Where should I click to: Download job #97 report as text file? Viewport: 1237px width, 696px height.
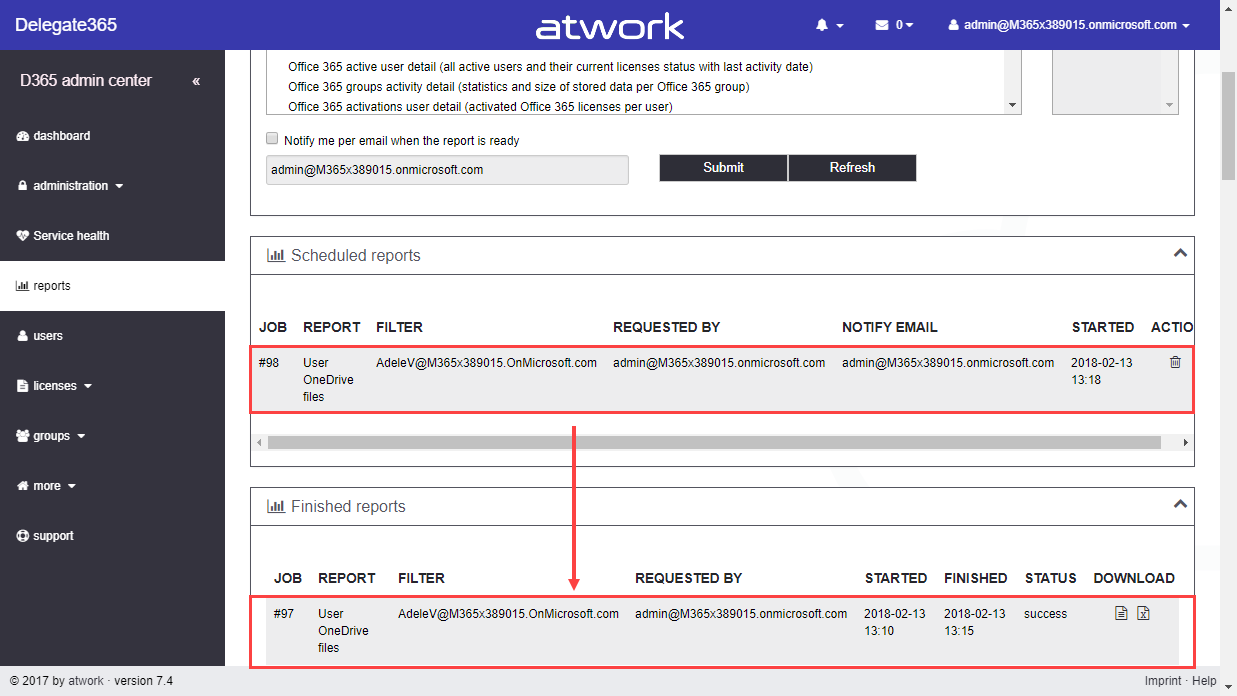[1121, 614]
